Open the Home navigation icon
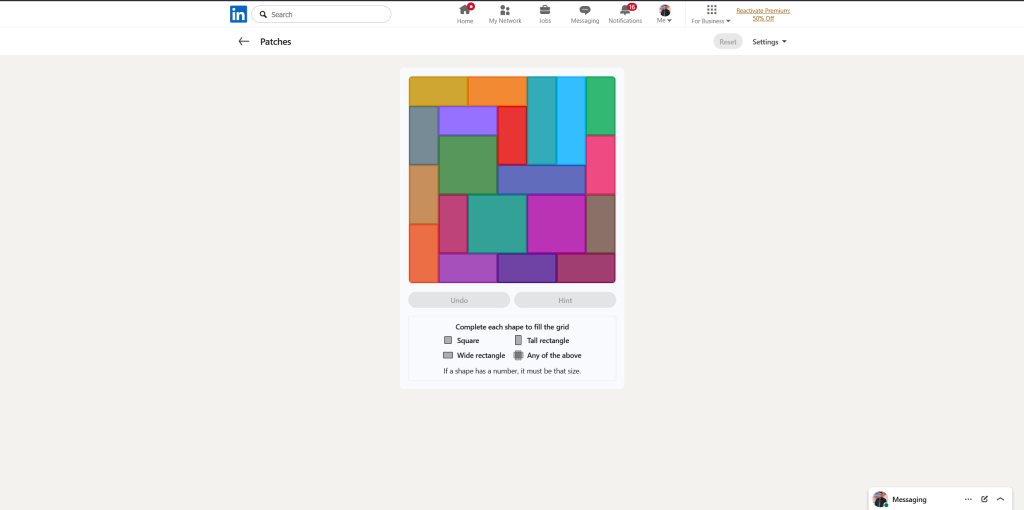Image resolution: width=1024 pixels, height=510 pixels. coord(465,14)
